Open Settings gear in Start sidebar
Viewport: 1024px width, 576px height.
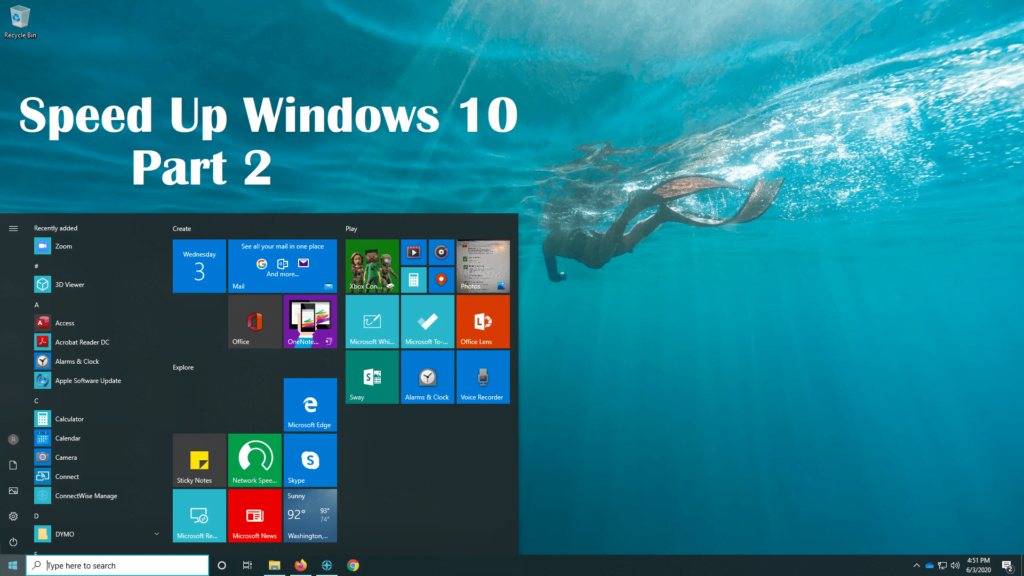(x=13, y=516)
